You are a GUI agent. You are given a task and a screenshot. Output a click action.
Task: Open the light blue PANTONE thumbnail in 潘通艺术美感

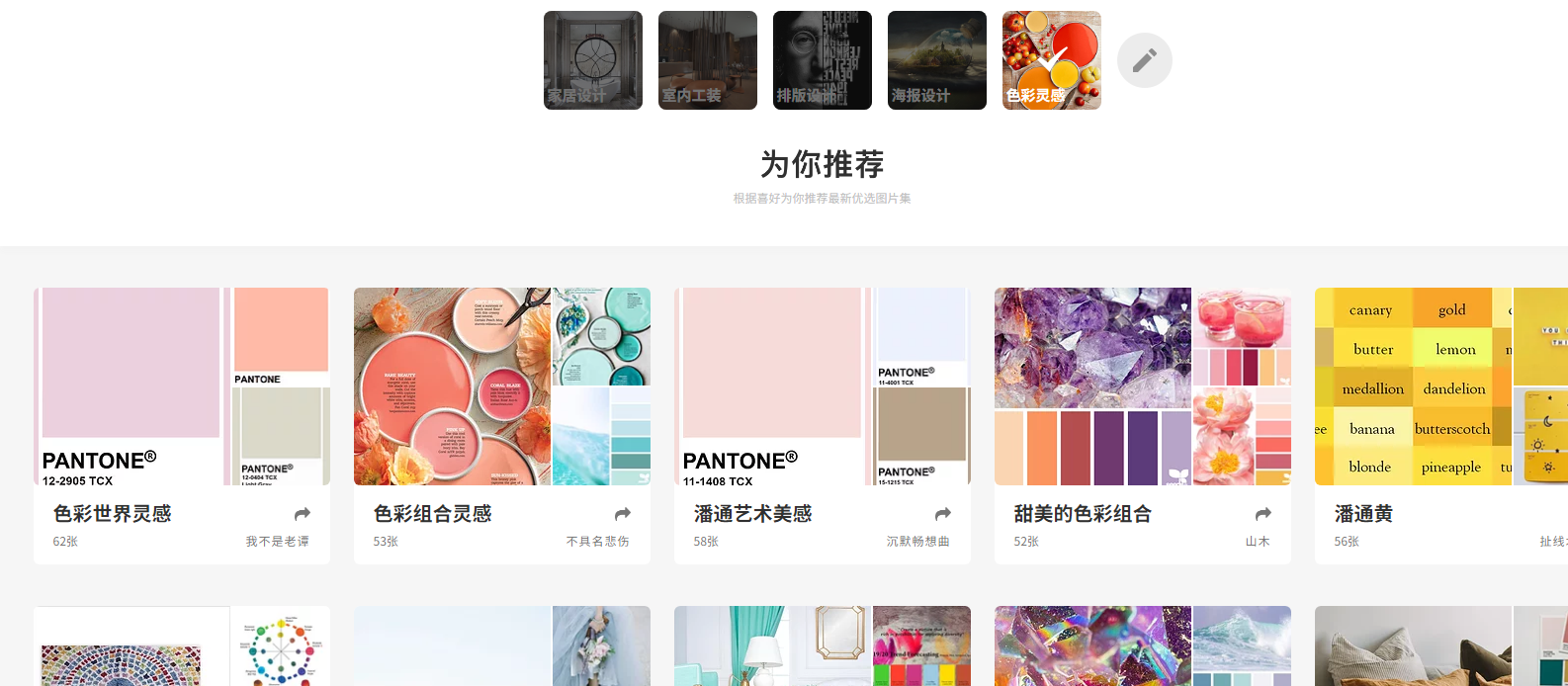click(x=921, y=337)
